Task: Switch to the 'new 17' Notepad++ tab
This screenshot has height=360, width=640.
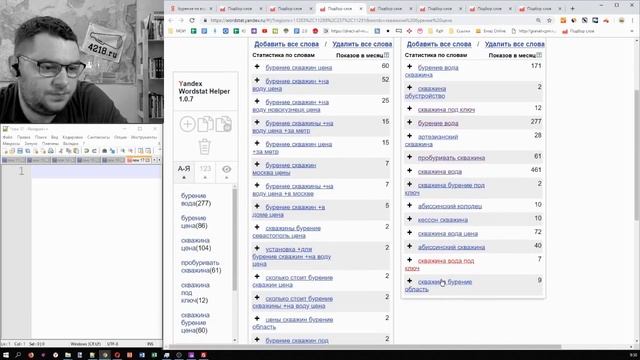Action: pyautogui.click(x=138, y=160)
